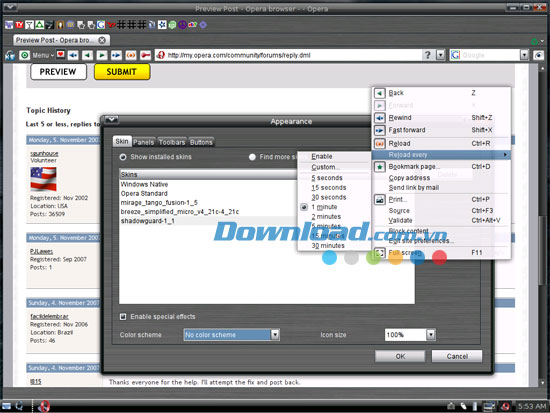Open the green triangle bookmark icon

(40, 25)
